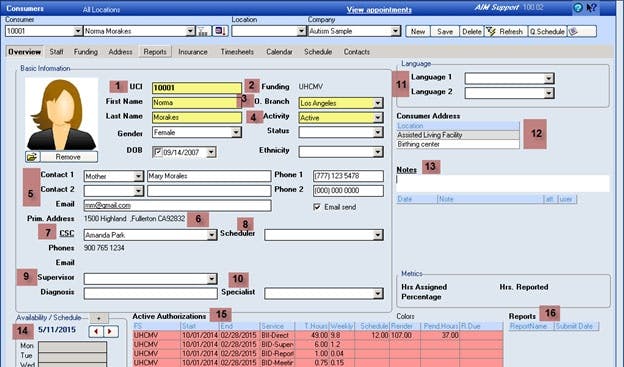Screen dimensions: 624x367
Task: Switch to the Address tab
Action: [120, 52]
